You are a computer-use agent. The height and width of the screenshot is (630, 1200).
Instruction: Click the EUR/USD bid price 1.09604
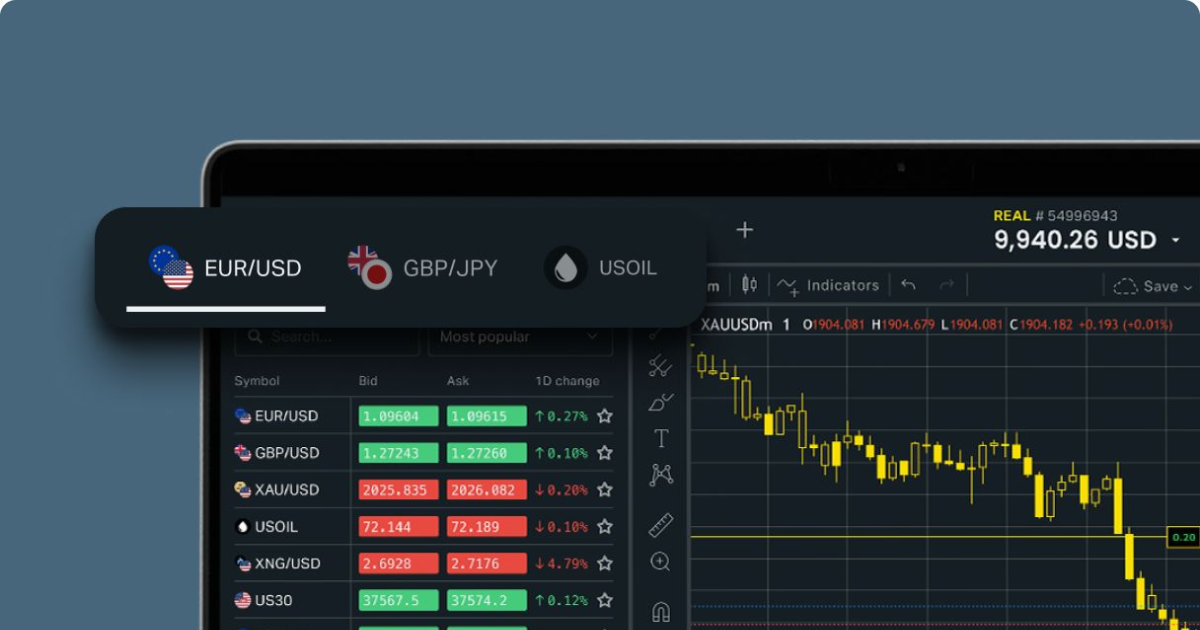point(398,416)
